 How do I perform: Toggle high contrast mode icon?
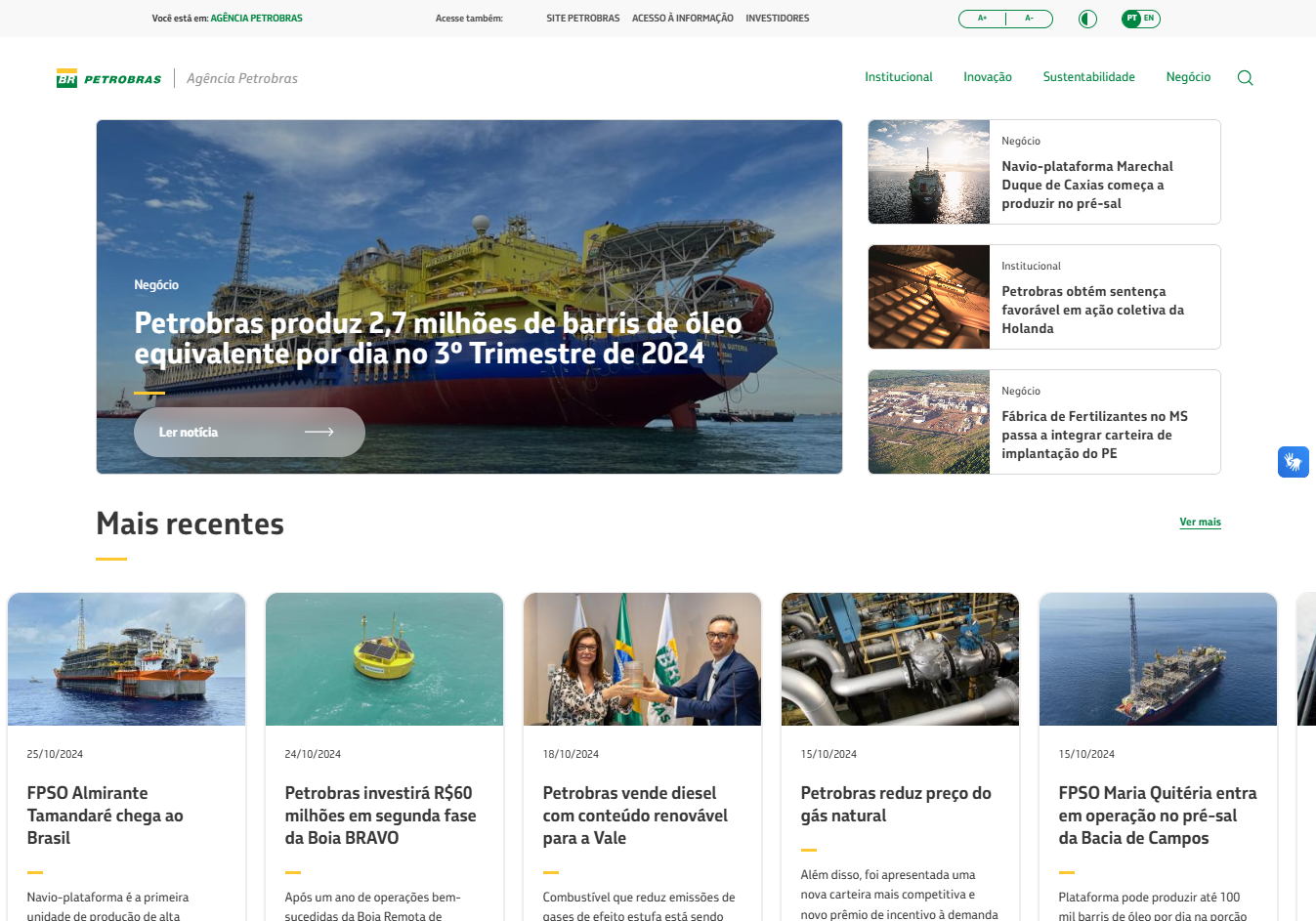[x=1087, y=19]
